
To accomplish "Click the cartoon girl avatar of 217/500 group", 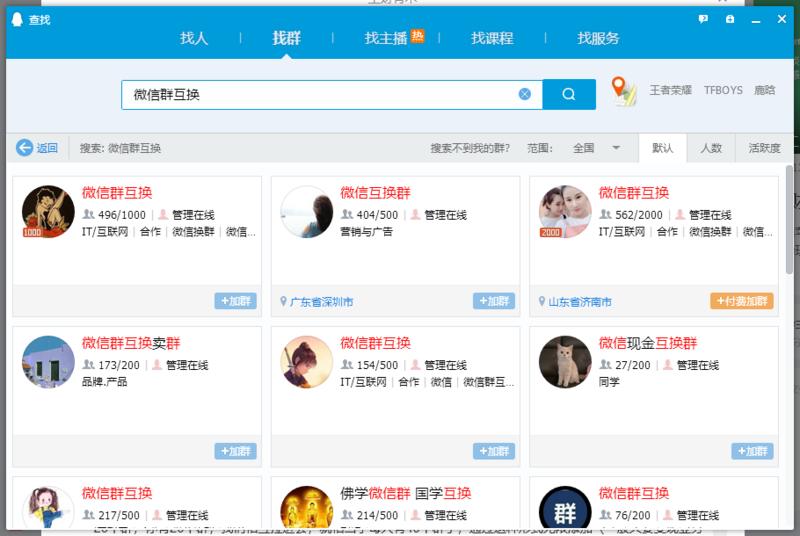I will [x=48, y=507].
